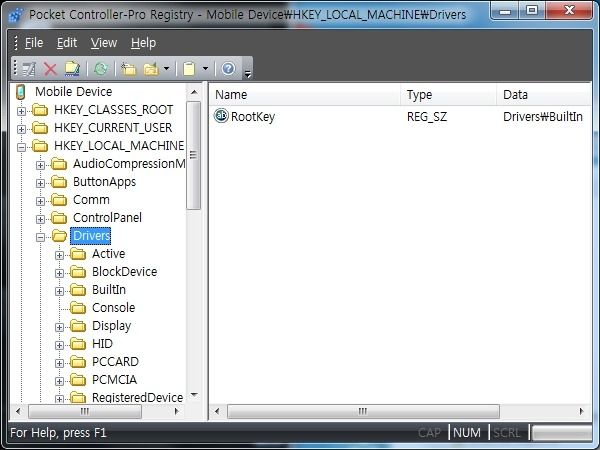This screenshot has width=600, height=450.
Task: Select the Display key
Action: pyautogui.click(x=111, y=326)
